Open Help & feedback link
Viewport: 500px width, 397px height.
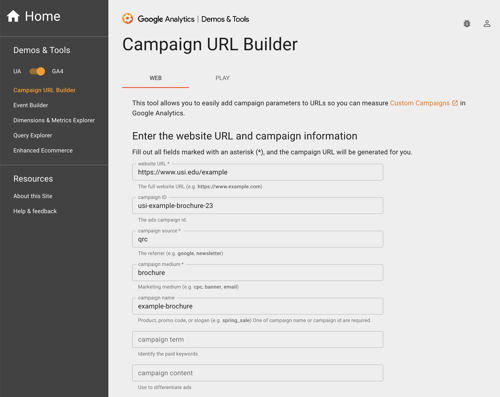[35, 211]
